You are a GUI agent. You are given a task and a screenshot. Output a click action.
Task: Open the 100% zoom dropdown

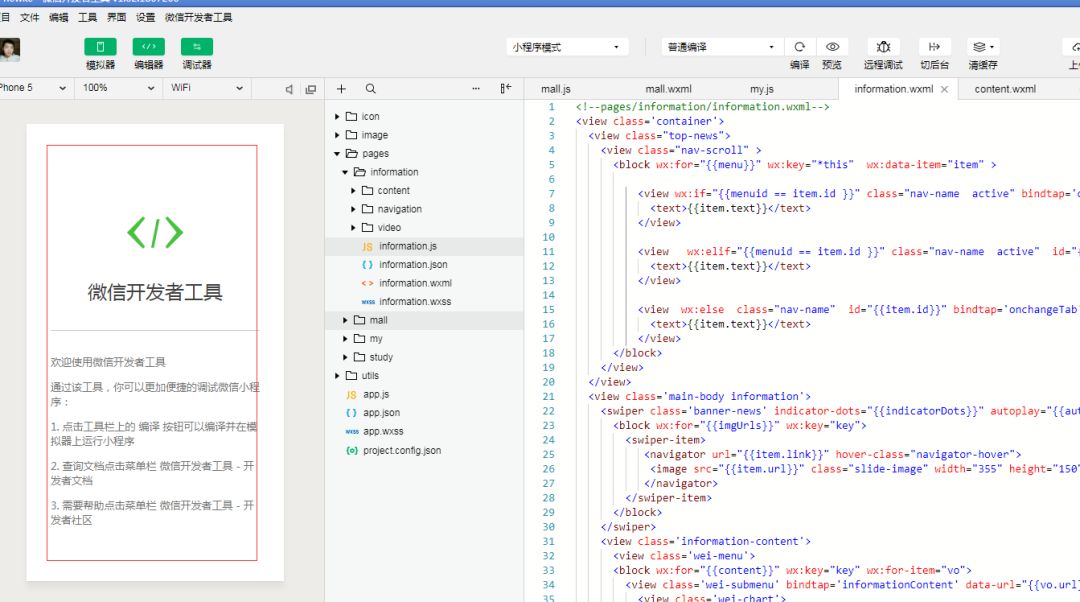point(118,88)
